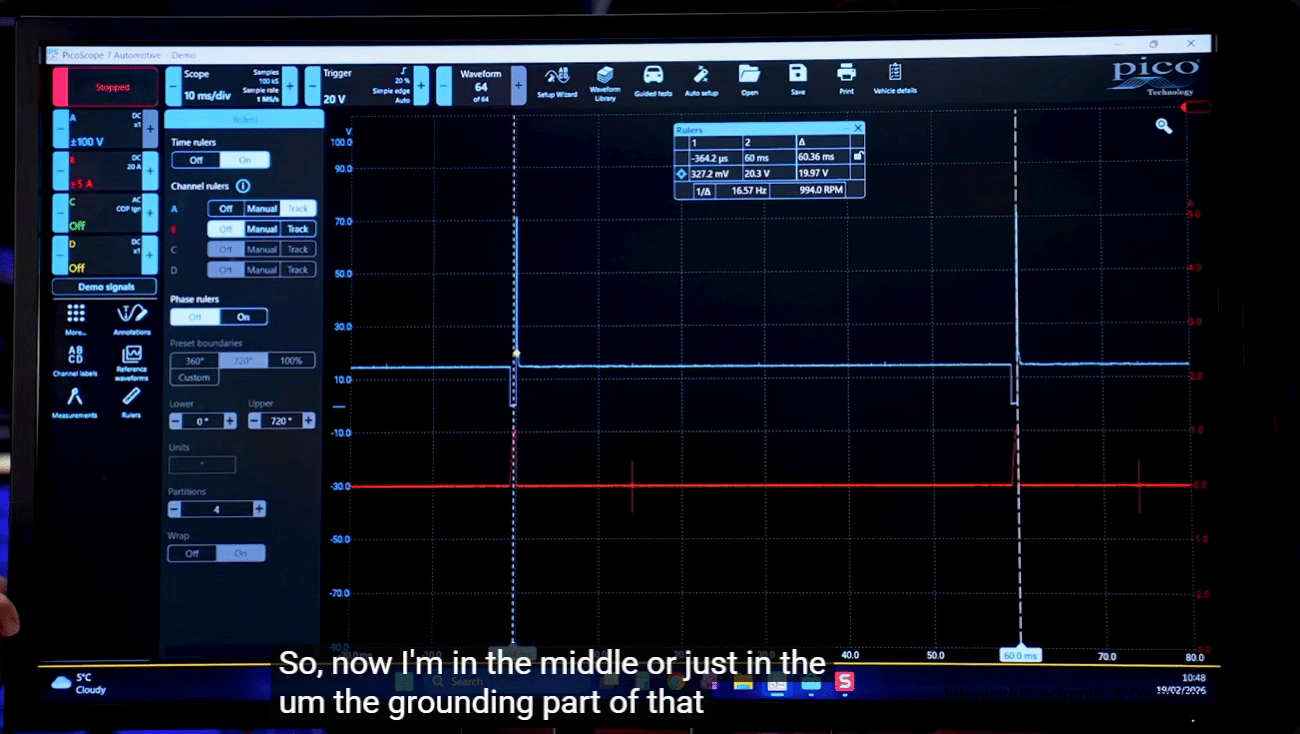Save the current waveform
This screenshot has height=734, width=1300.
pyautogui.click(x=797, y=80)
